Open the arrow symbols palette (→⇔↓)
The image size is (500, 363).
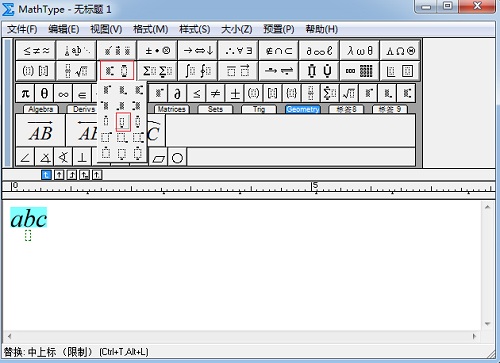click(x=198, y=51)
